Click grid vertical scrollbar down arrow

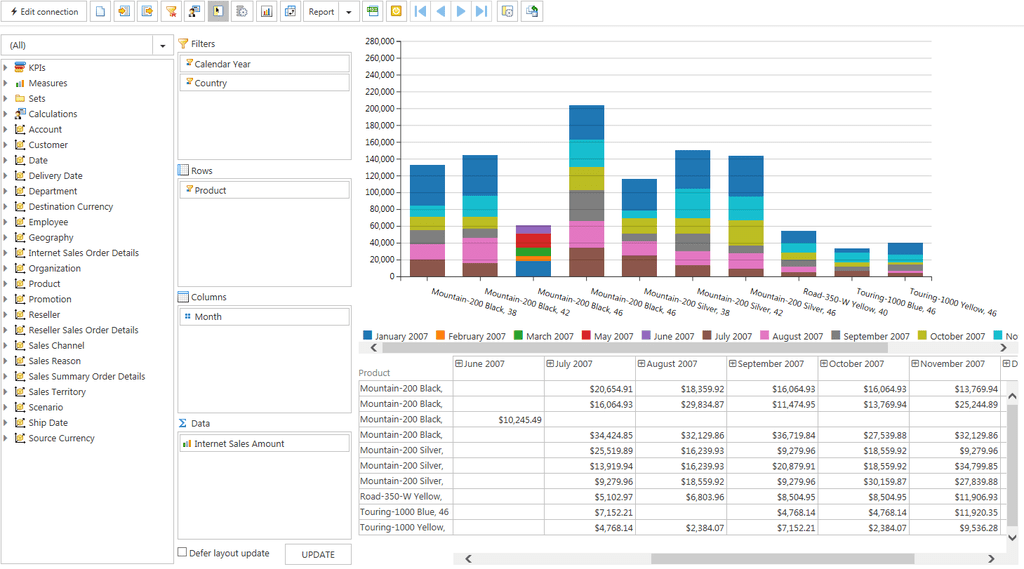click(x=1012, y=538)
